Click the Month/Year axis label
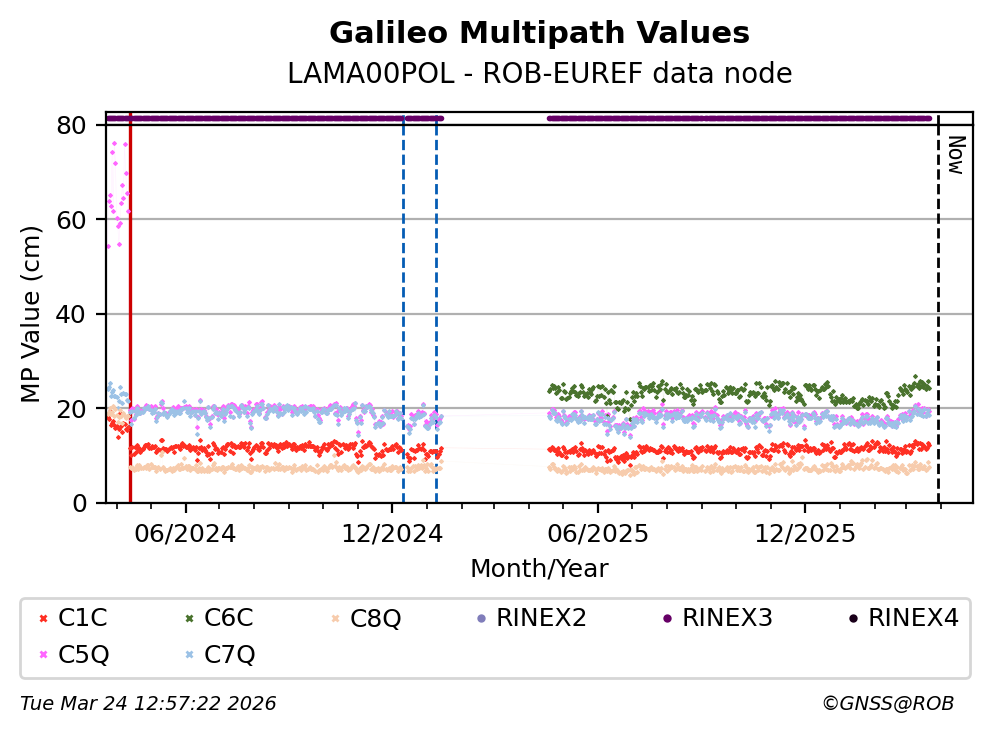Screen dimensions: 993x734 (x=539, y=569)
